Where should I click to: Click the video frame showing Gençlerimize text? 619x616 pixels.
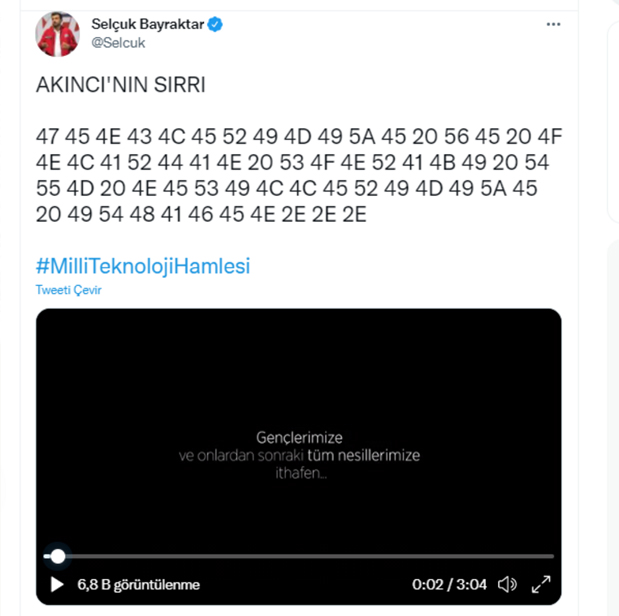click(x=298, y=400)
